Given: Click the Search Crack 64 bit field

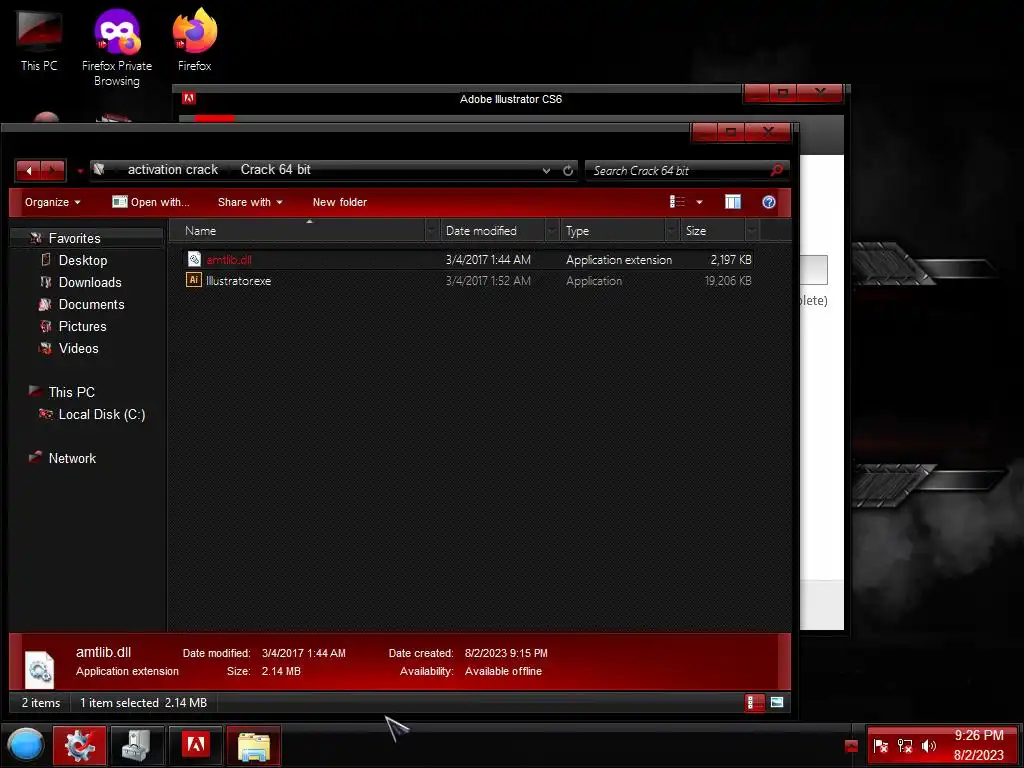Looking at the screenshot, I should [x=678, y=170].
